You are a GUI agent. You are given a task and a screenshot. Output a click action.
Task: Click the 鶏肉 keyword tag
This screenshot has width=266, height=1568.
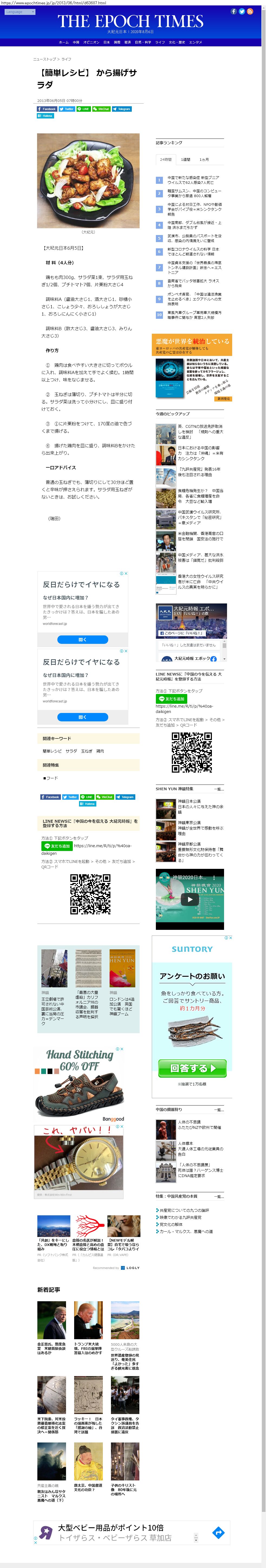pos(100,751)
